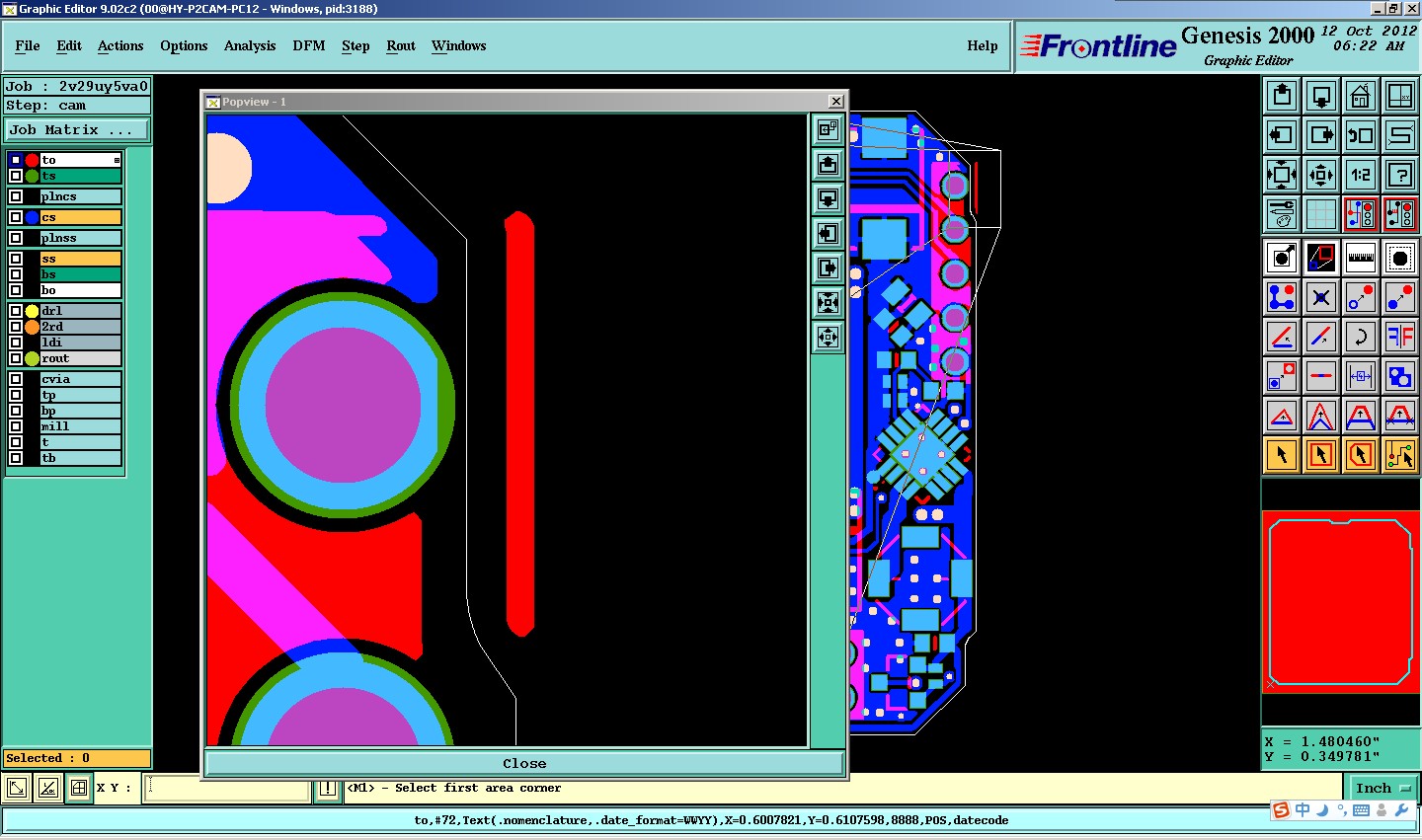The width and height of the screenshot is (1422, 840).
Task: Click the first diagonal arrow coordinate icon
Action: pyautogui.click(x=17, y=788)
